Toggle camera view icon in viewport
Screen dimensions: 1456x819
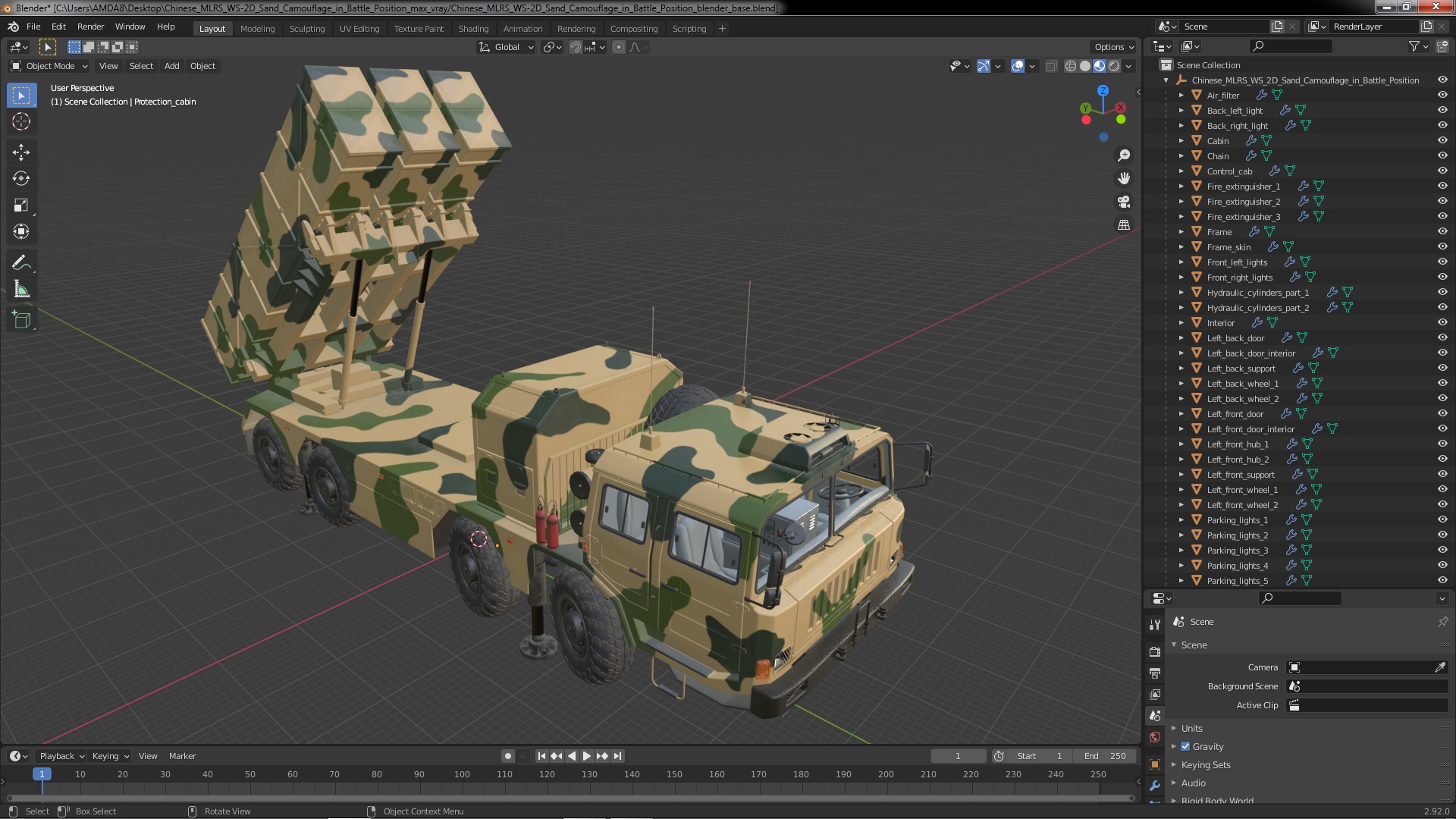click(x=1124, y=202)
